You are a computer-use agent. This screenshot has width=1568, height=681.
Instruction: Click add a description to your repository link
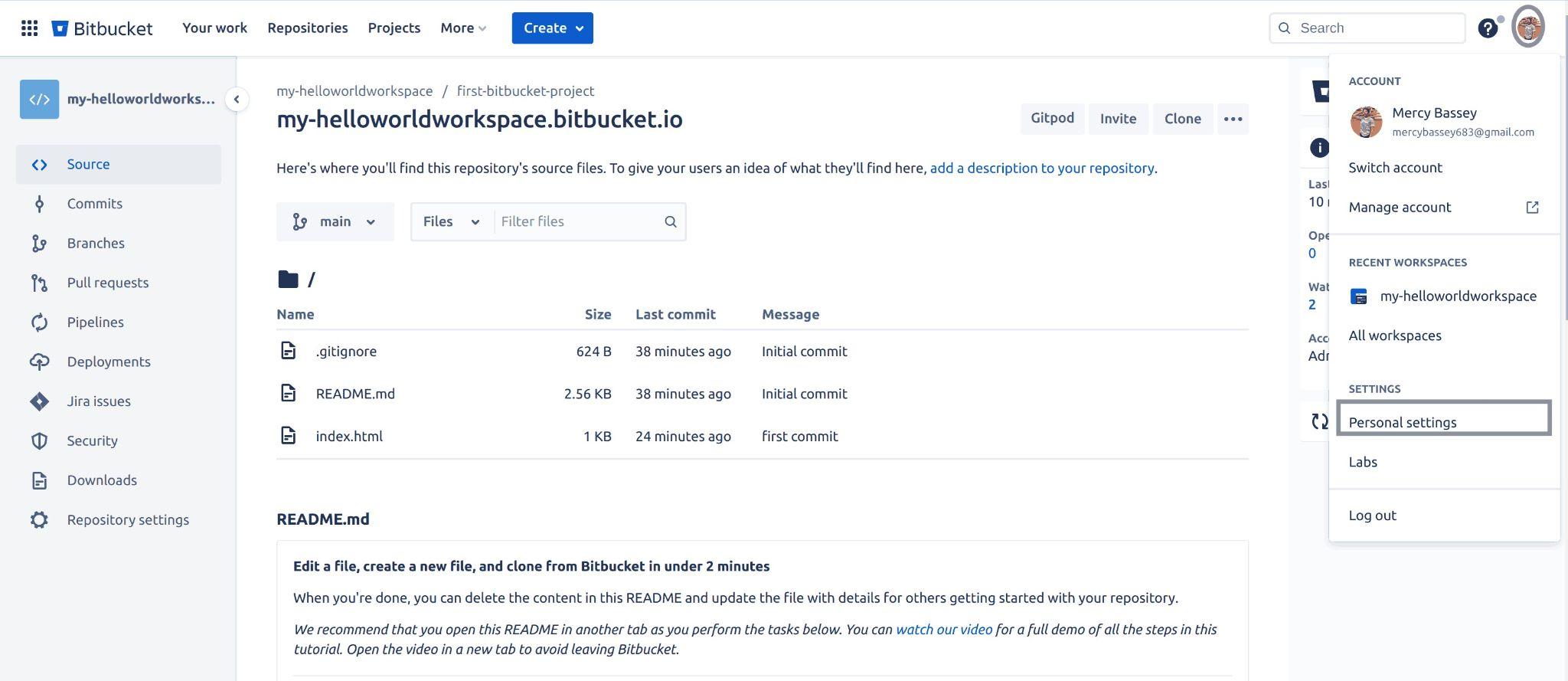pos(1041,169)
